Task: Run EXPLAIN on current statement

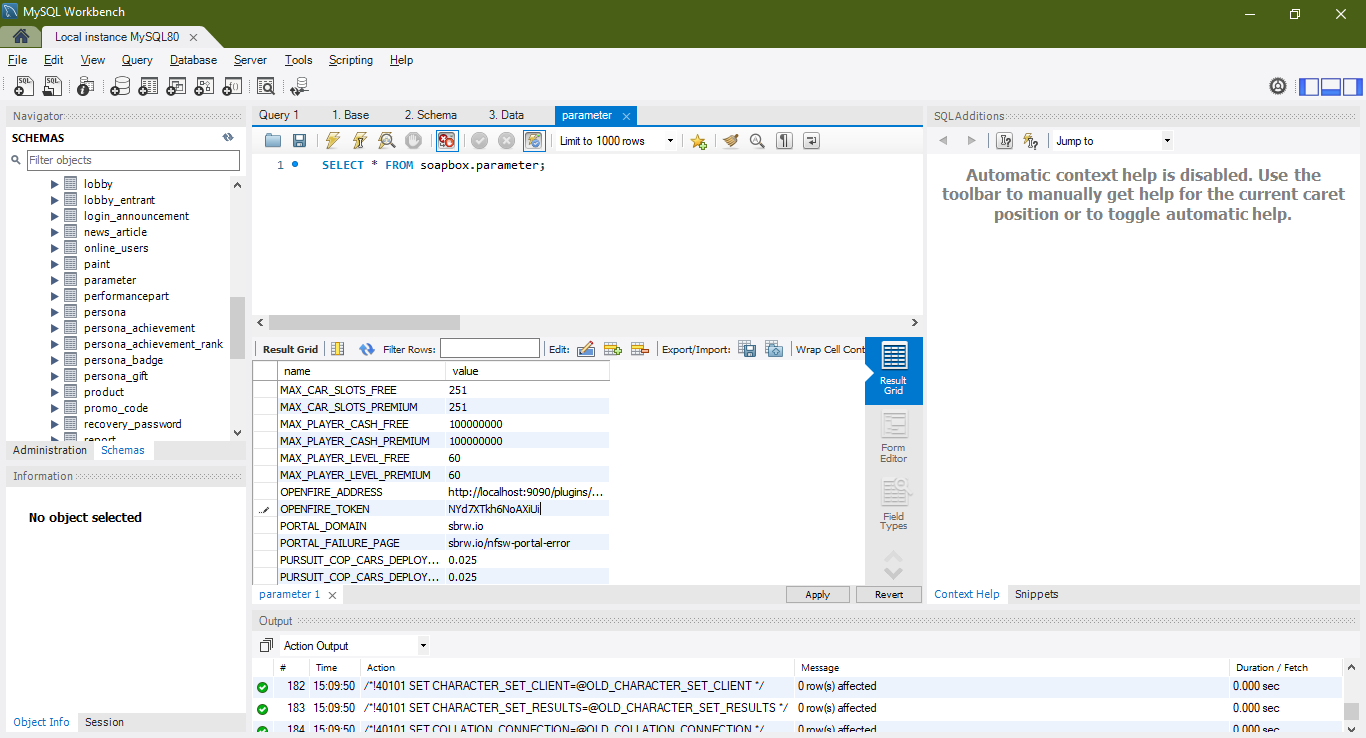Action: [386, 141]
